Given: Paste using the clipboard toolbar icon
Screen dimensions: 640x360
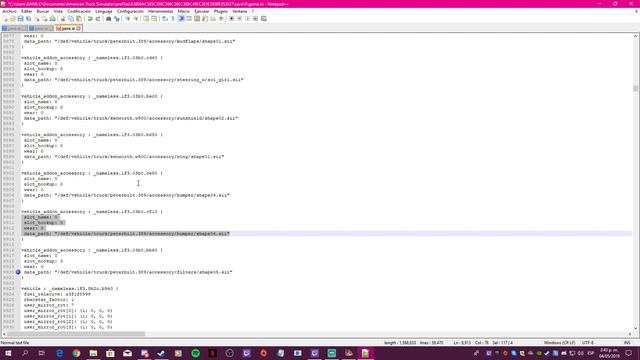Looking at the screenshot, I should click(x=79, y=19).
